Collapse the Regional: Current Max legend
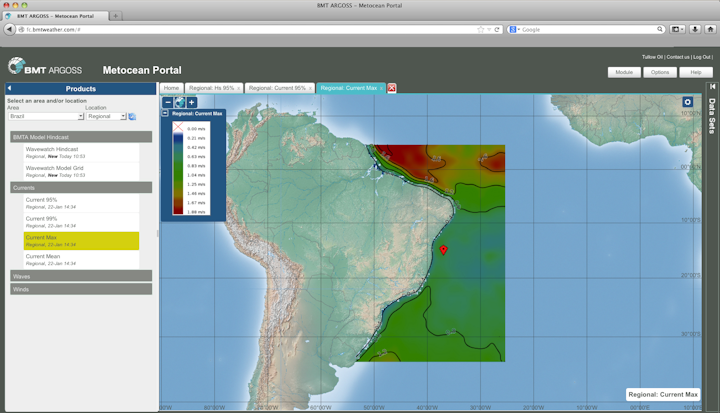 click(x=165, y=113)
